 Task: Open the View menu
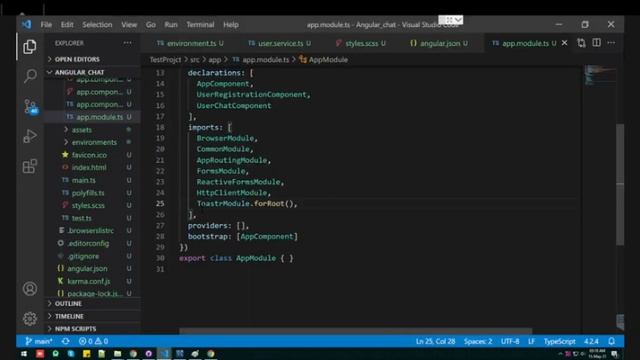click(129, 24)
